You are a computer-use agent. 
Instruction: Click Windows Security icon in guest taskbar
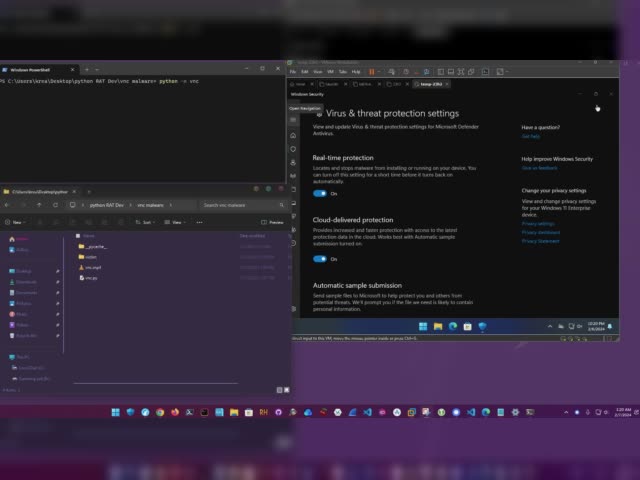coord(482,326)
